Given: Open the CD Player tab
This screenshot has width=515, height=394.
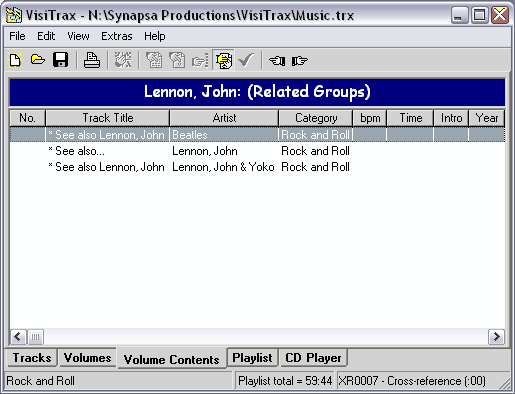Looking at the screenshot, I should pos(313,358).
